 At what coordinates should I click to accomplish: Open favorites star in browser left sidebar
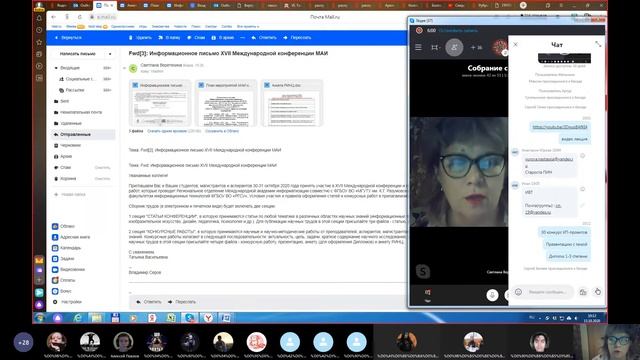(x=39, y=42)
